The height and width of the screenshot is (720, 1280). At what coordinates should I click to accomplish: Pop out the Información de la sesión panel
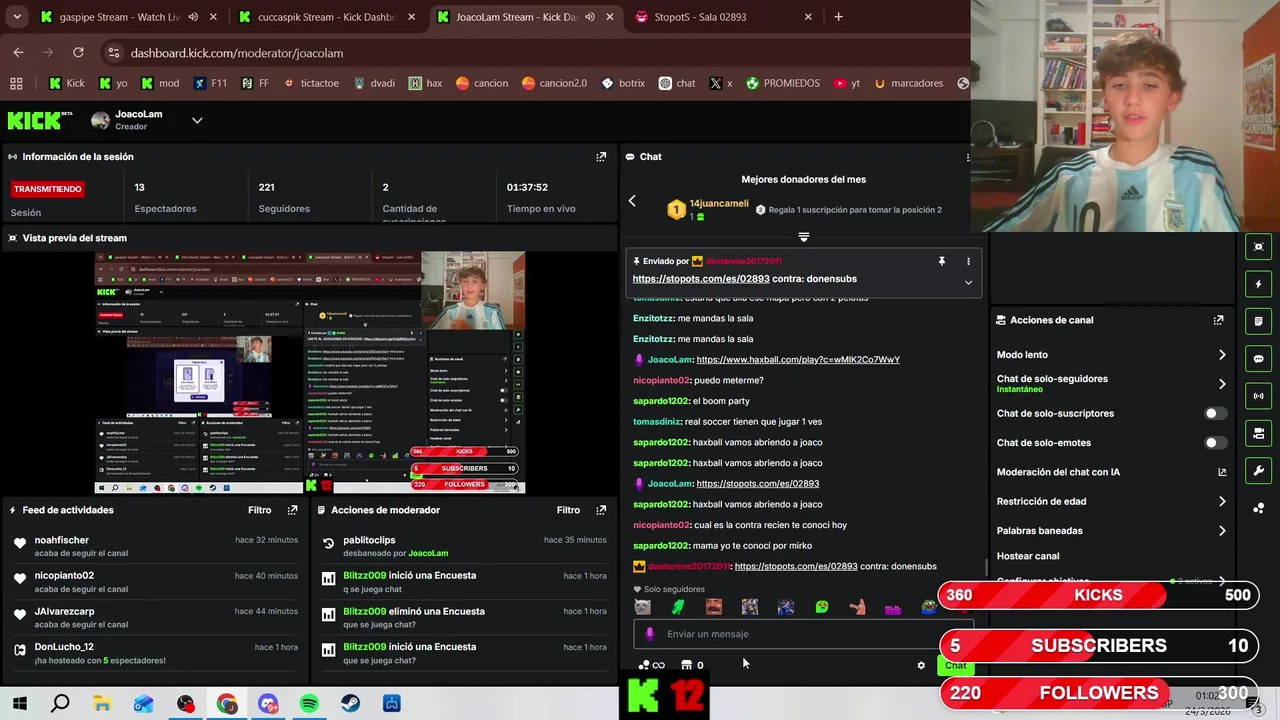(x=601, y=157)
